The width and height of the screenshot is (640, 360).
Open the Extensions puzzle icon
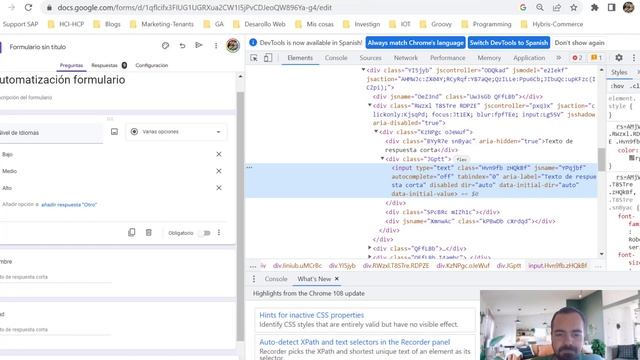(x=594, y=7)
